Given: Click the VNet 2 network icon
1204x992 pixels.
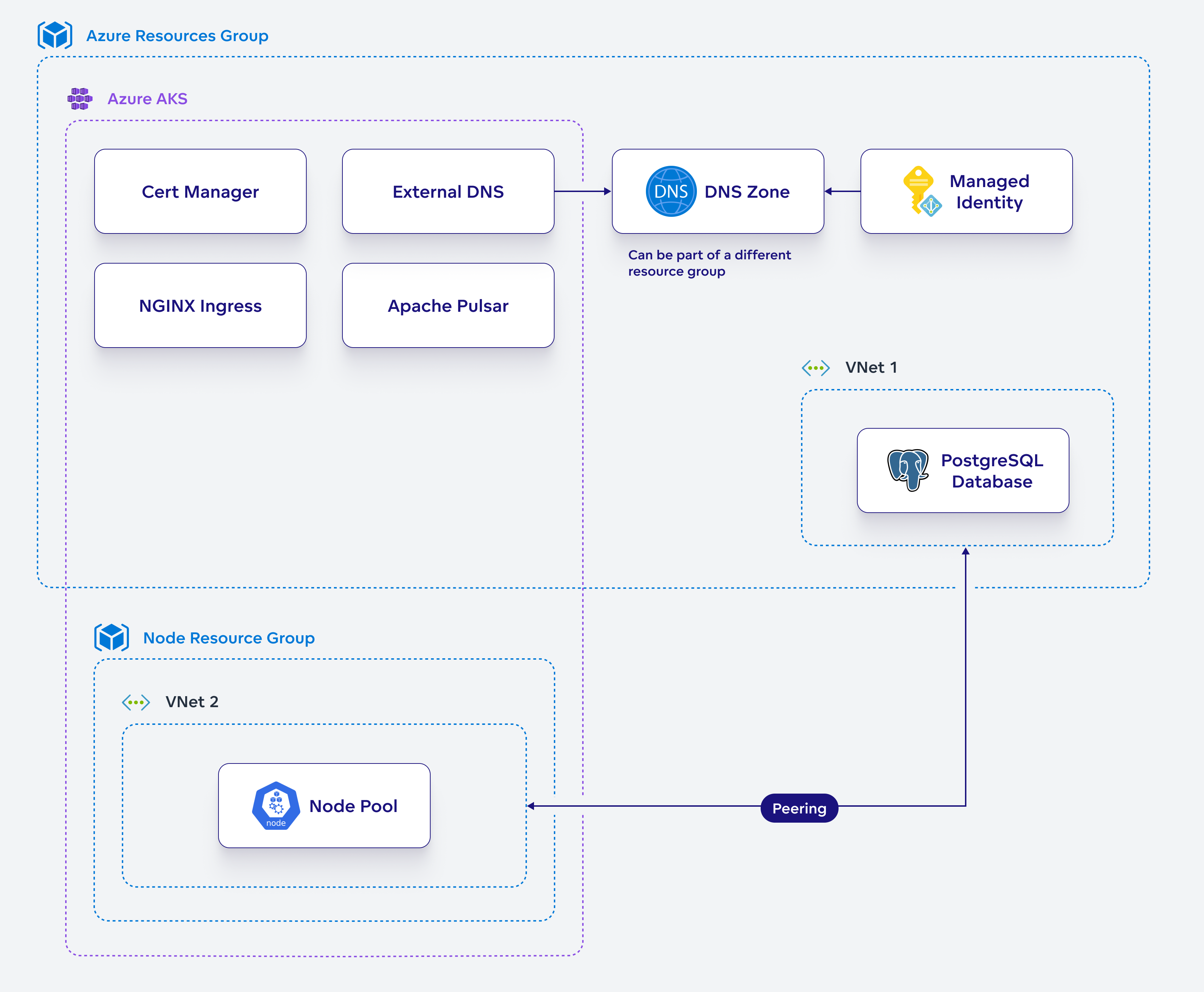Looking at the screenshot, I should tap(136, 702).
